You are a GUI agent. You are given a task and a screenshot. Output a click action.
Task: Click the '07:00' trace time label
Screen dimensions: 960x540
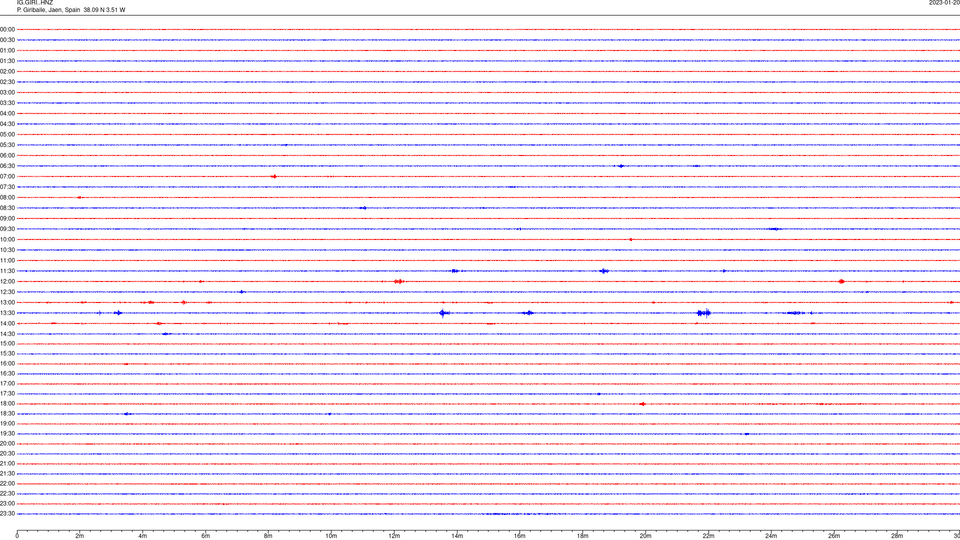(x=7, y=176)
